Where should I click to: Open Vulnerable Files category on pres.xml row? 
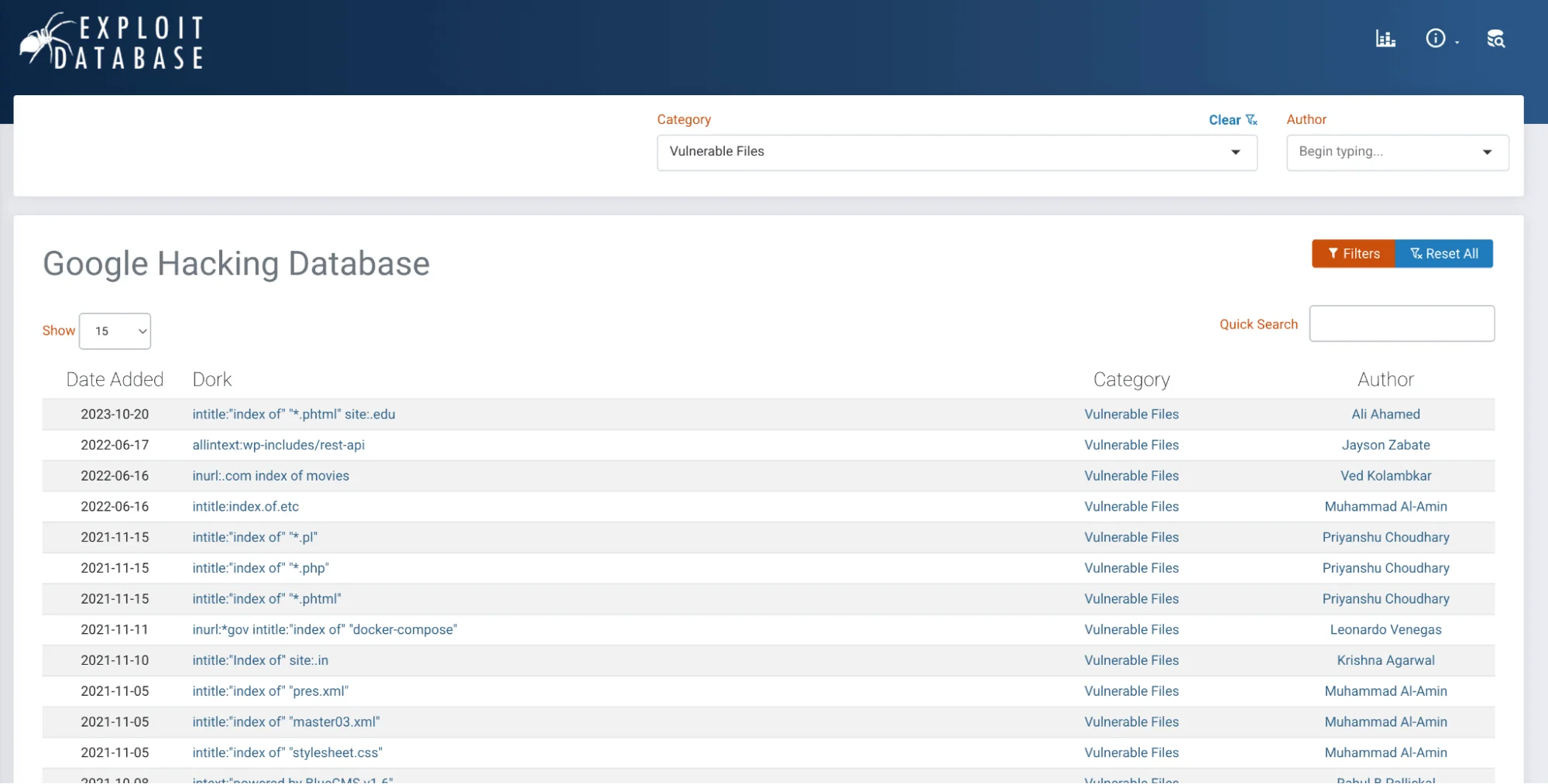(1131, 691)
